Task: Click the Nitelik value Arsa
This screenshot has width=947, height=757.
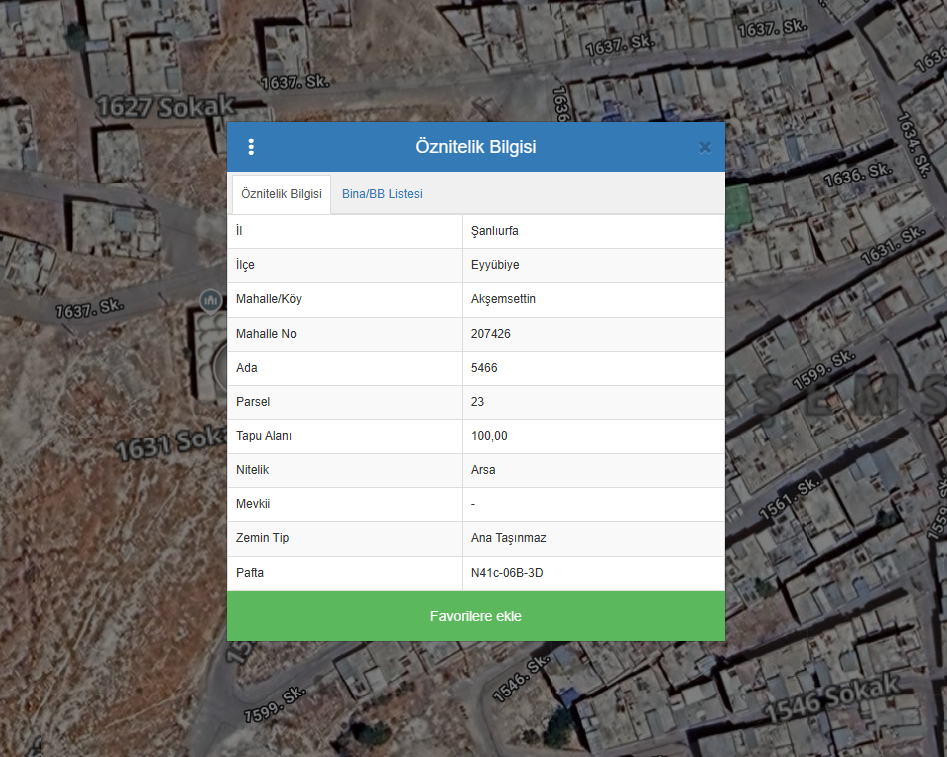Action: point(483,470)
